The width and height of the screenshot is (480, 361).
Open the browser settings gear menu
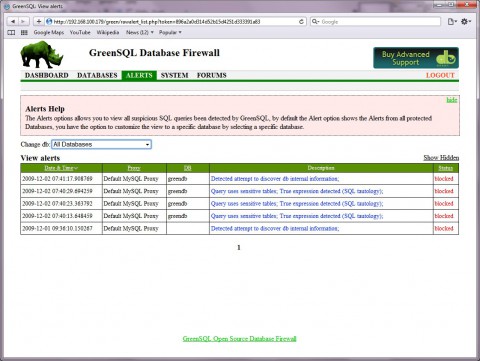pos(466,22)
